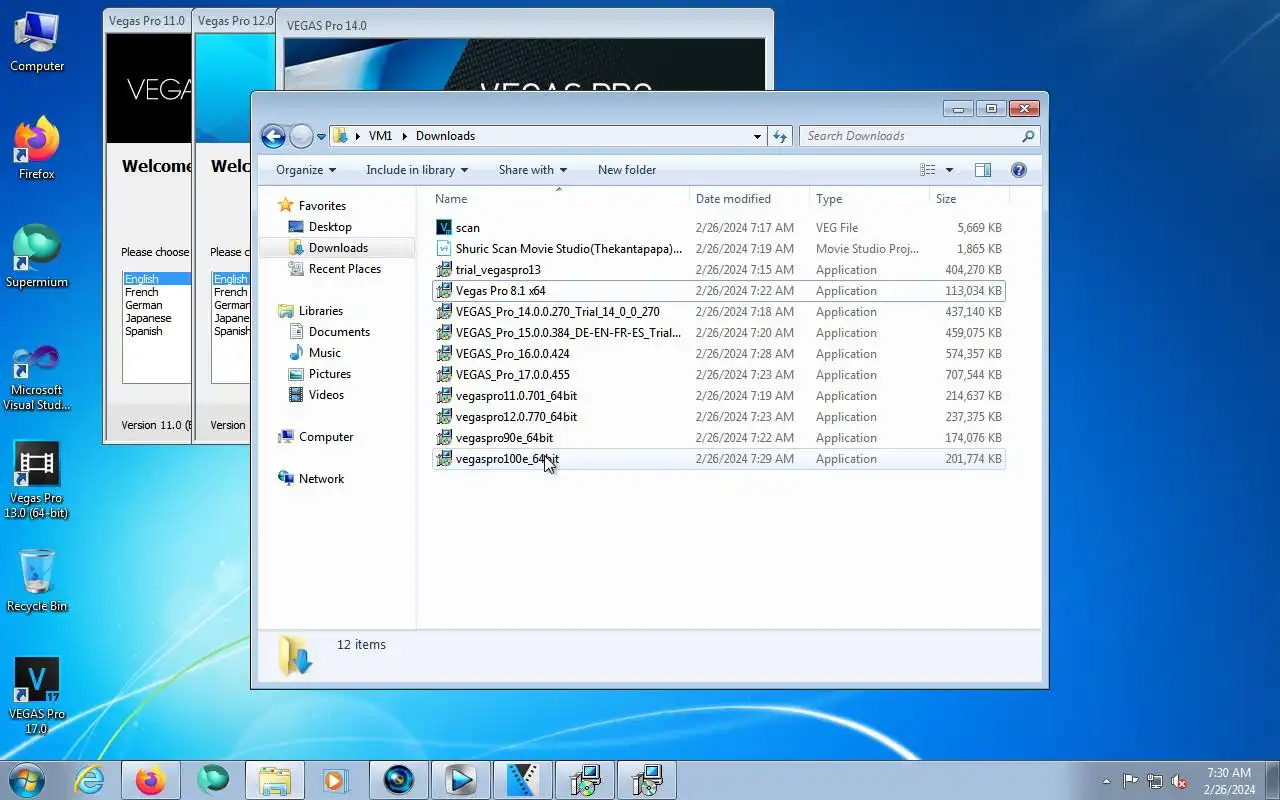Open the Recycle Bin

pos(37,581)
